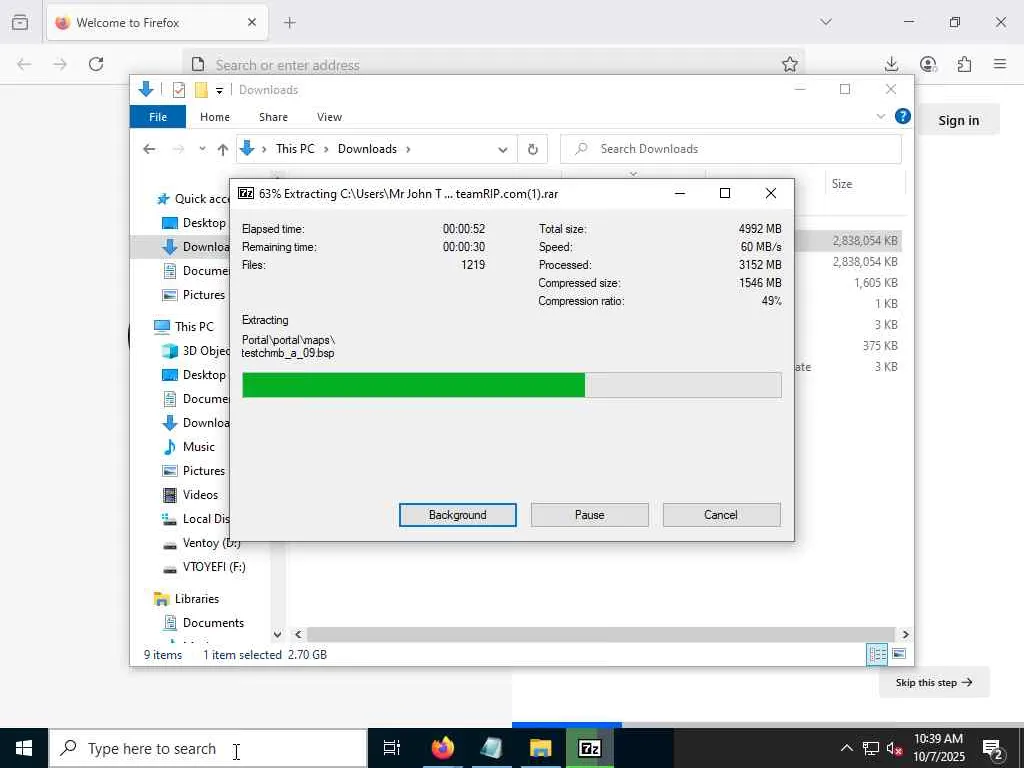Screen dimensions: 1024x768
Task: Go back in Explorer navigation
Action: 149,149
